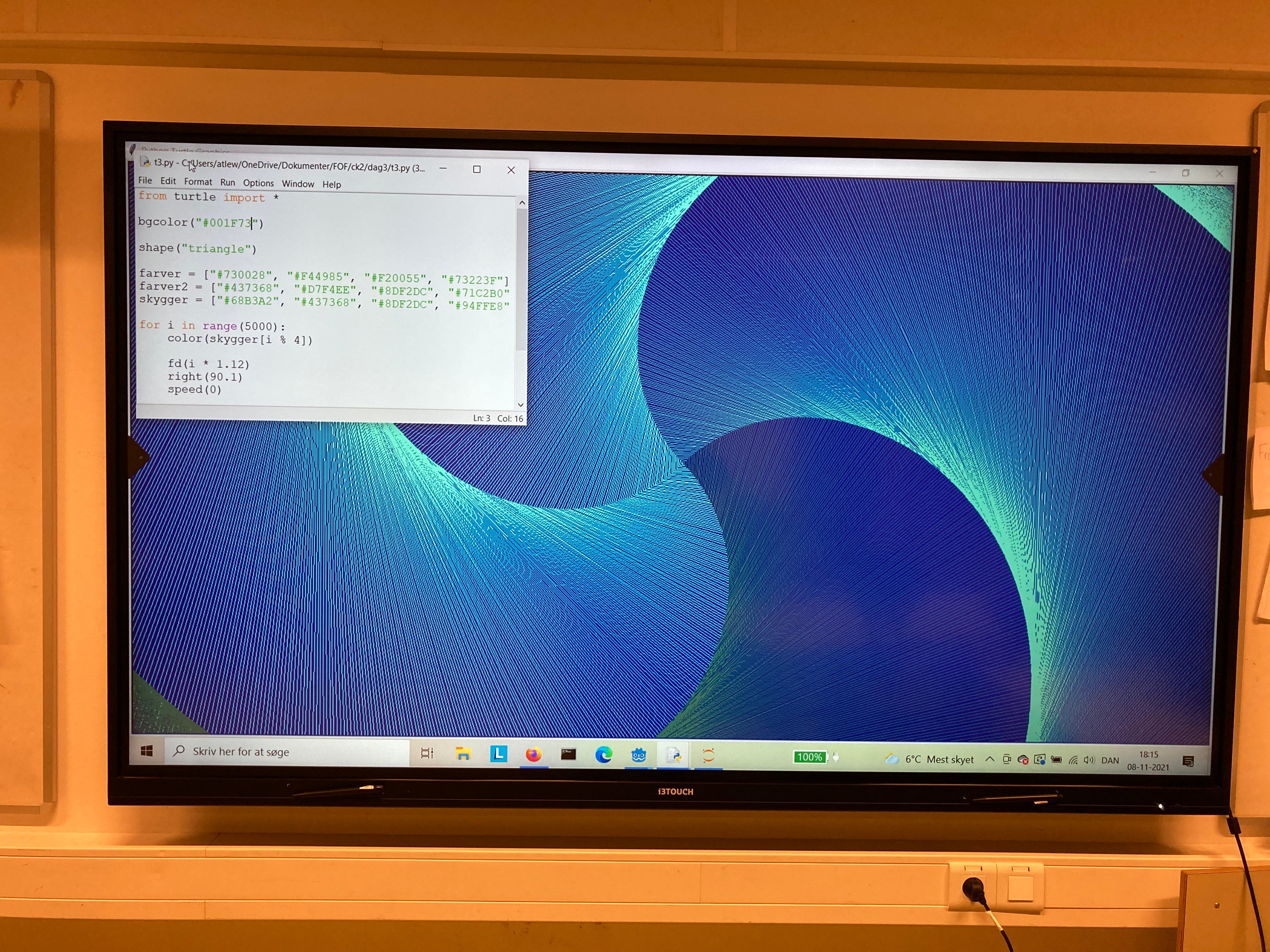Minimize the t3.py editor window
Screen dimensions: 1270x952
coord(443,168)
